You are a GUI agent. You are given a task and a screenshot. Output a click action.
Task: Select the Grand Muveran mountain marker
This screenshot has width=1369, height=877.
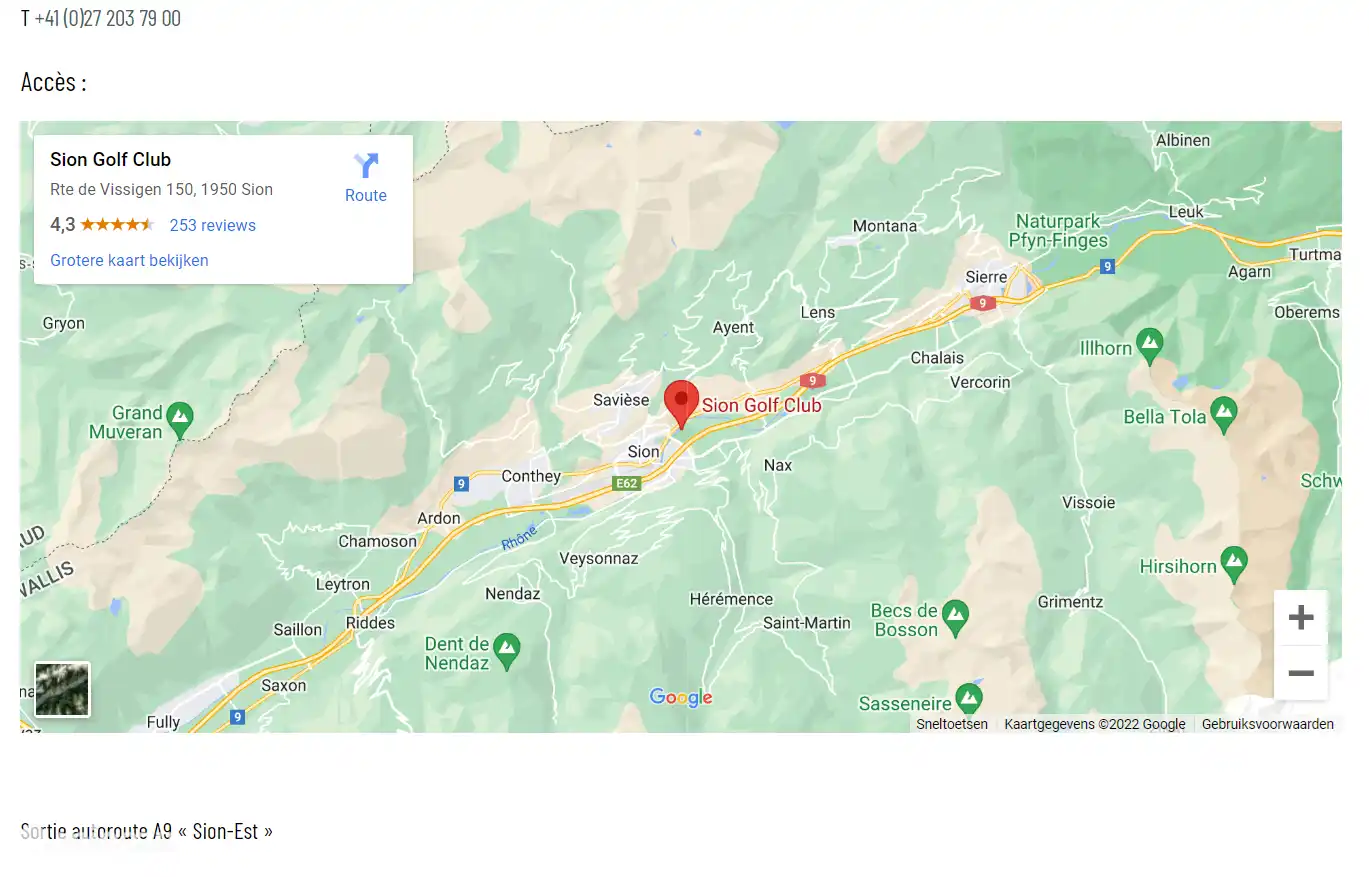(x=180, y=420)
